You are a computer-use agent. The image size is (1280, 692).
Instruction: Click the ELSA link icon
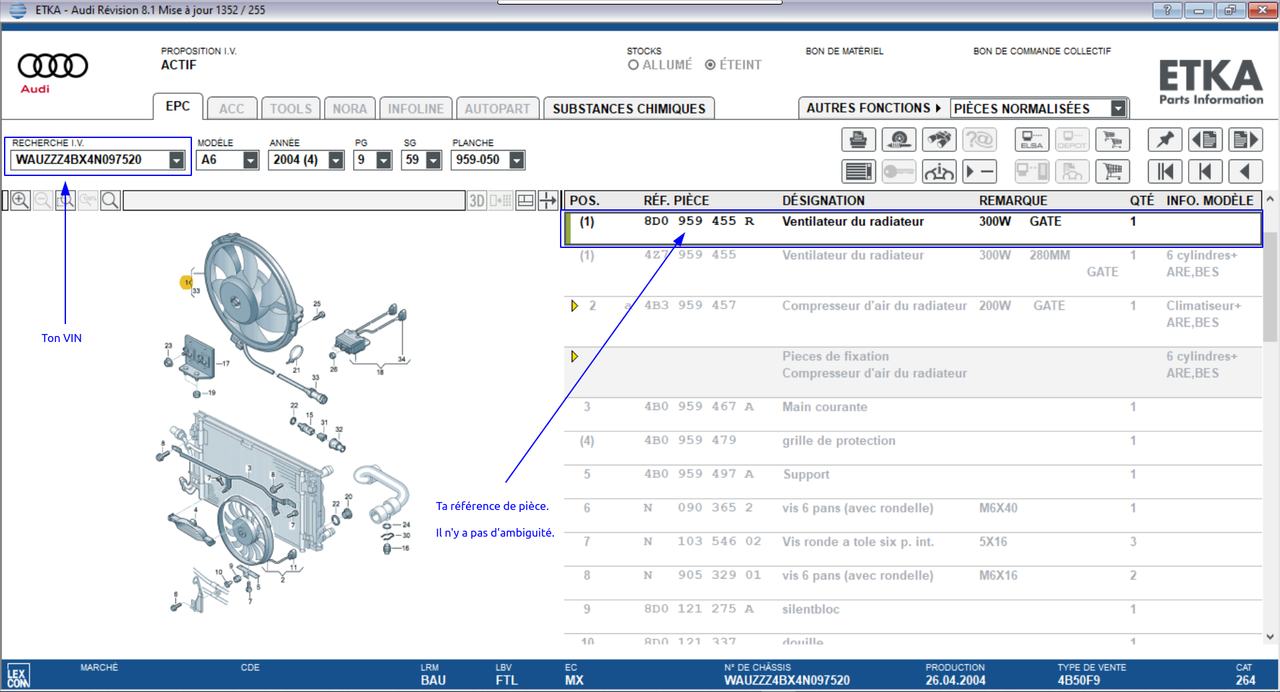1031,140
